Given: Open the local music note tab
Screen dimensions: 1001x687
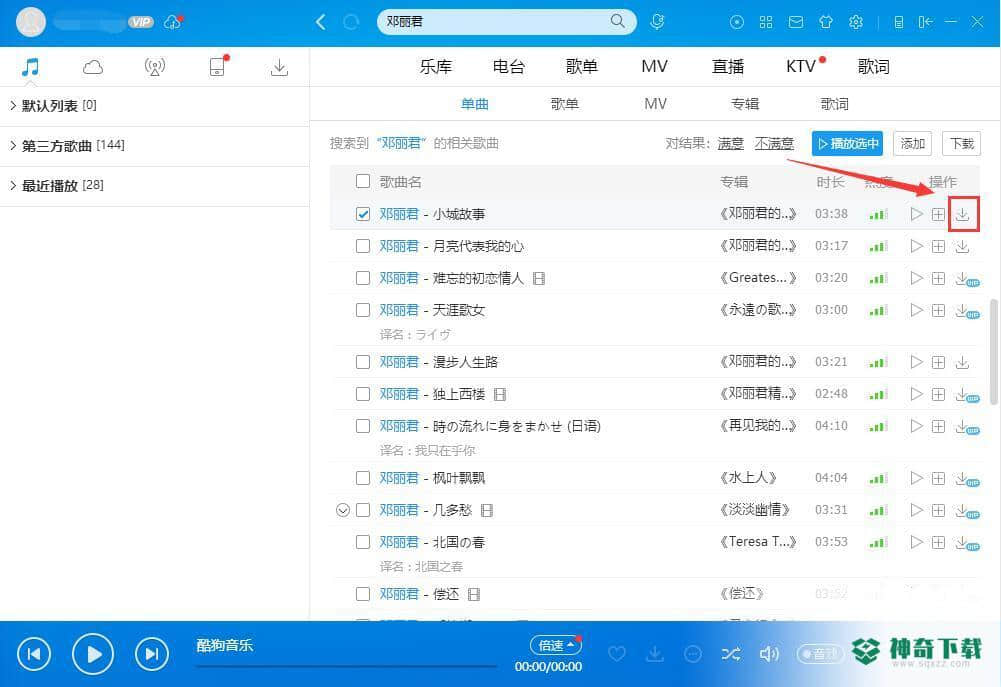Looking at the screenshot, I should point(30,67).
